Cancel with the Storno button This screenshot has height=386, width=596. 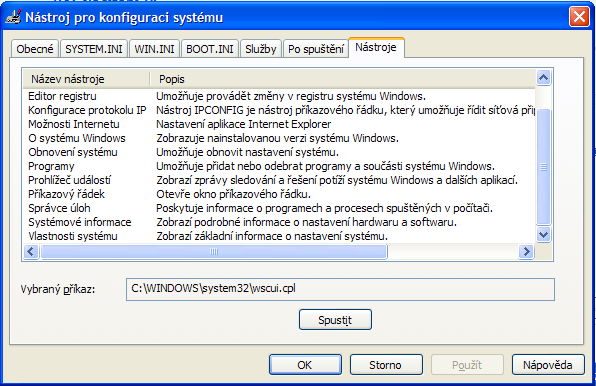[x=386, y=365]
